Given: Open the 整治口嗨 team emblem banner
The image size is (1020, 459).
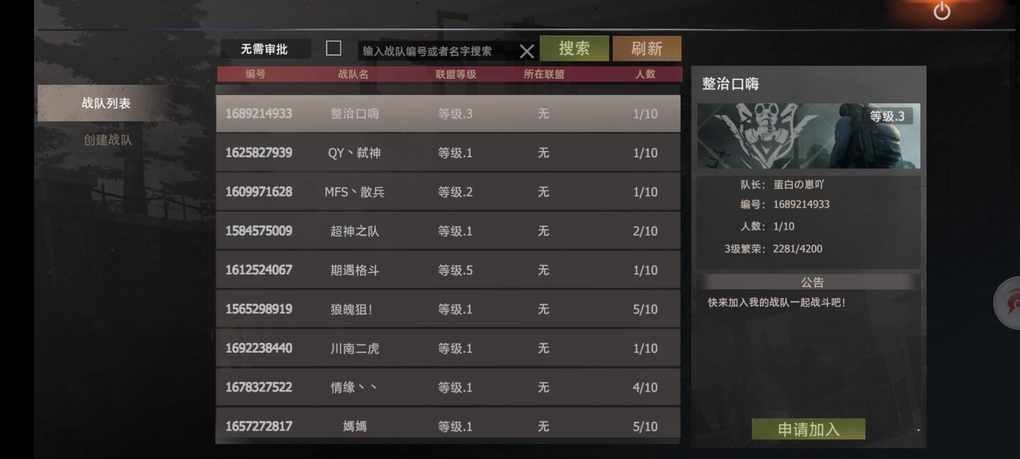Looking at the screenshot, I should (x=809, y=136).
